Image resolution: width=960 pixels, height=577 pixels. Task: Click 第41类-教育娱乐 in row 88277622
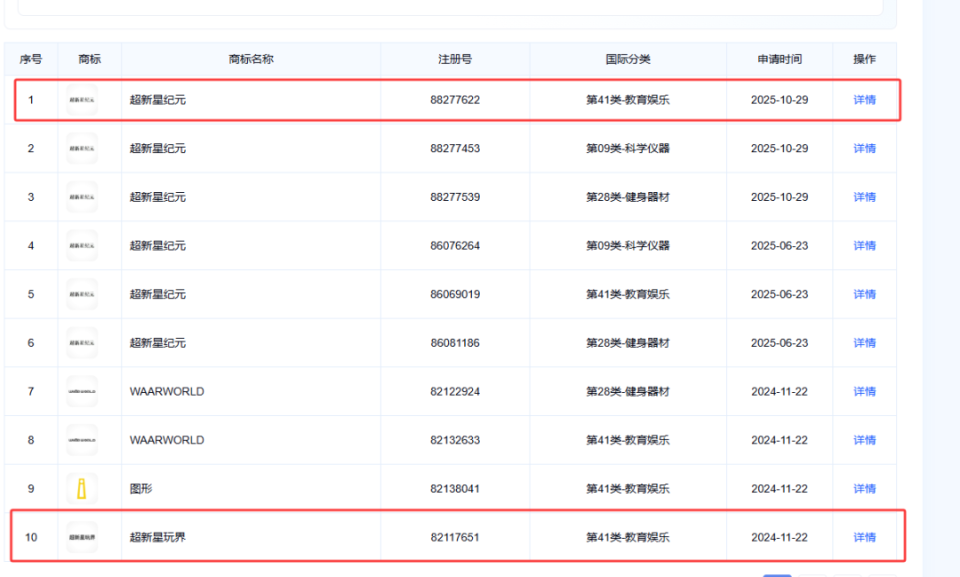pos(628,100)
